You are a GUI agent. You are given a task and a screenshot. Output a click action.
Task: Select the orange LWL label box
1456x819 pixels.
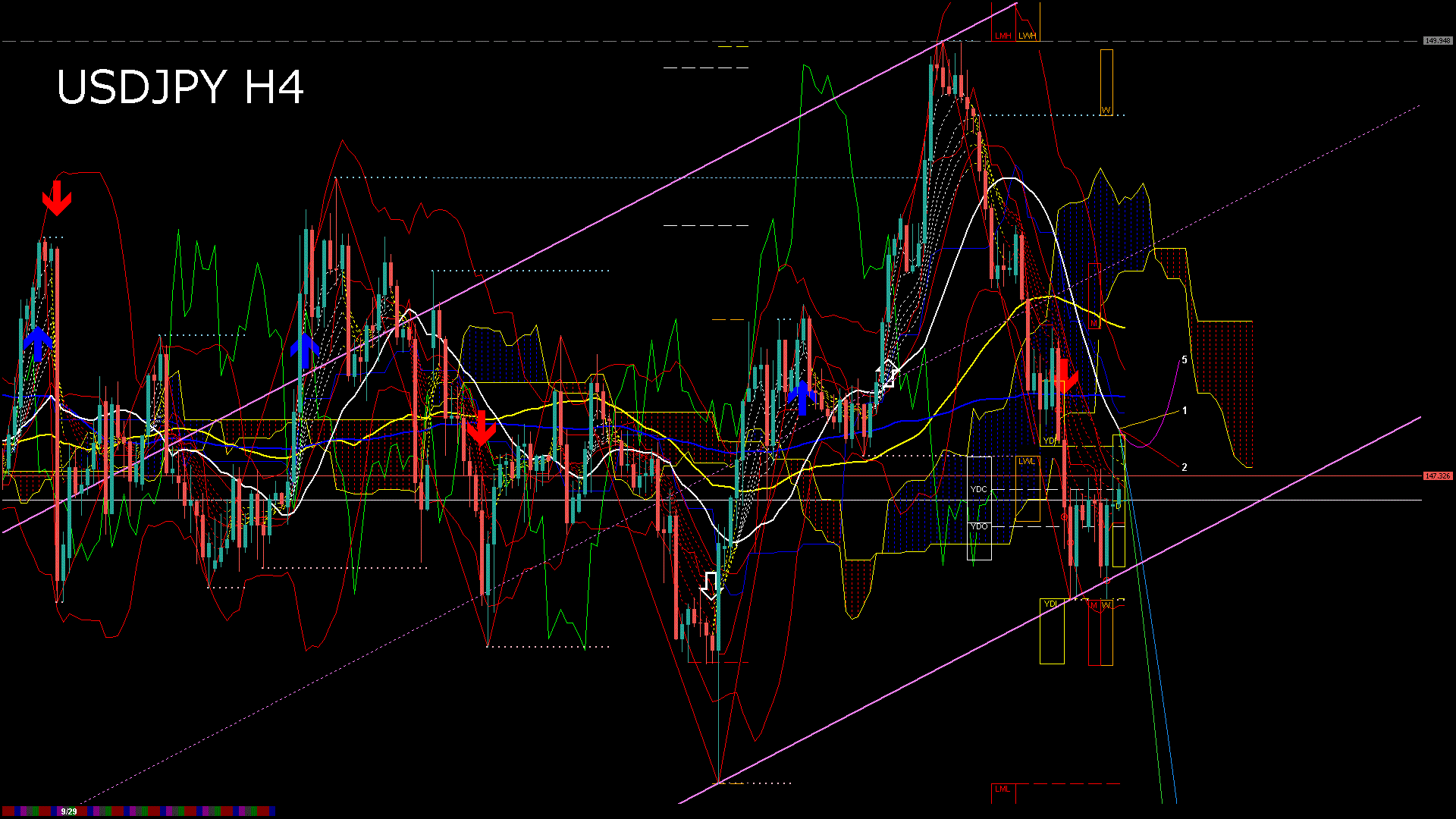1026,461
